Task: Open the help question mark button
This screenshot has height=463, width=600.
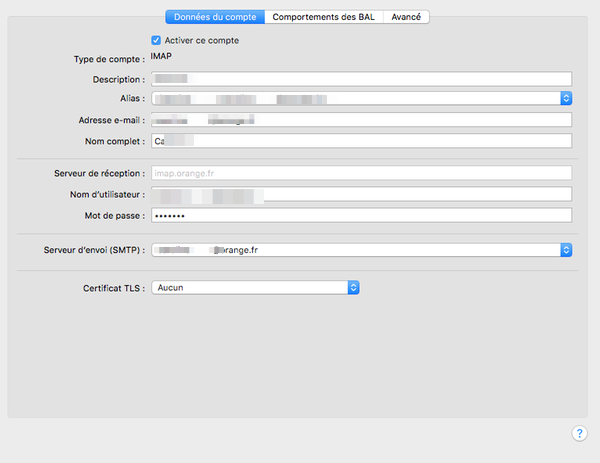Action: (x=579, y=433)
